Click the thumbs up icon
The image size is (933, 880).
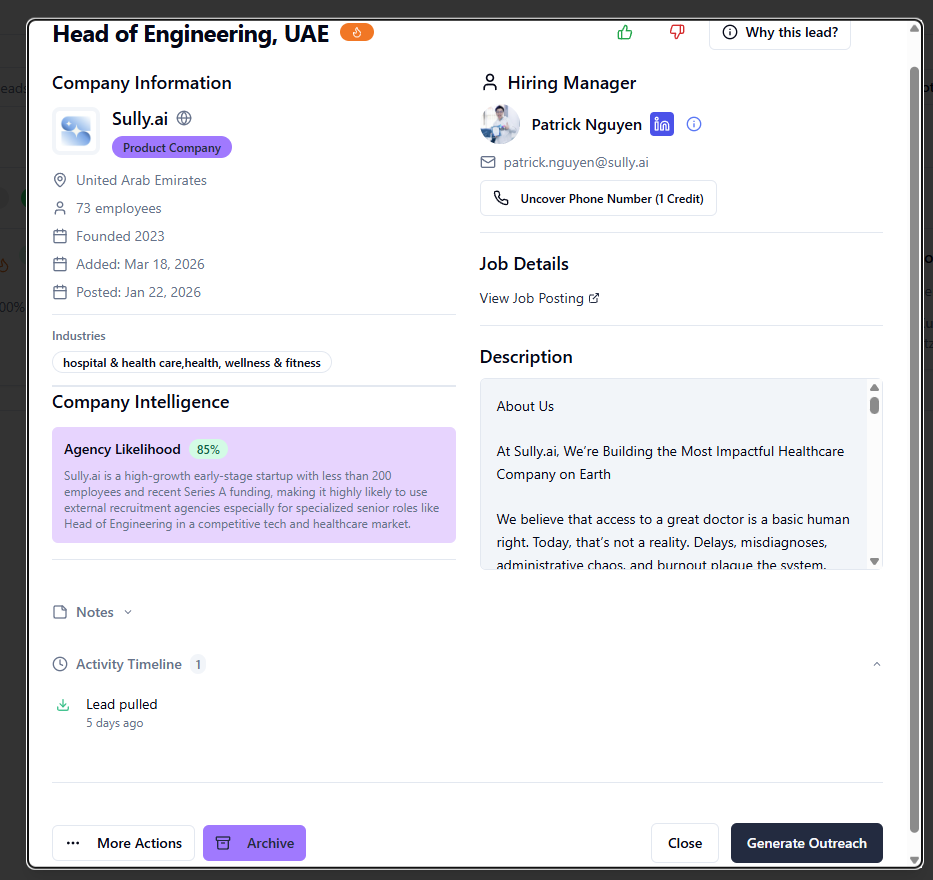[x=625, y=32]
